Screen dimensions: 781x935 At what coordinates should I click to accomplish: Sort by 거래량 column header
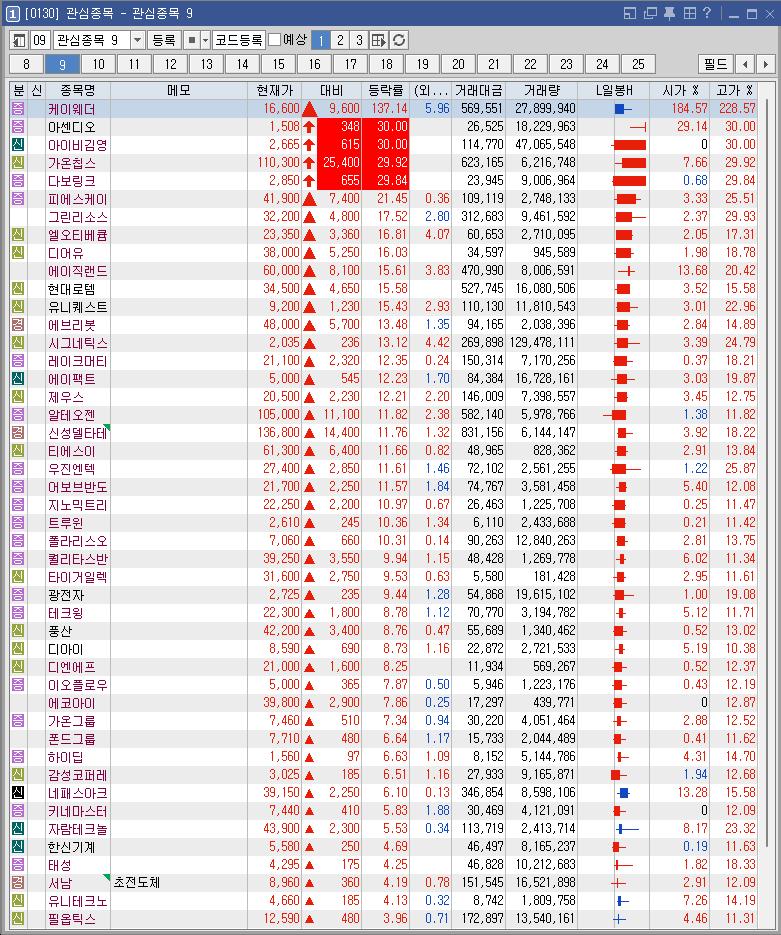click(x=541, y=91)
